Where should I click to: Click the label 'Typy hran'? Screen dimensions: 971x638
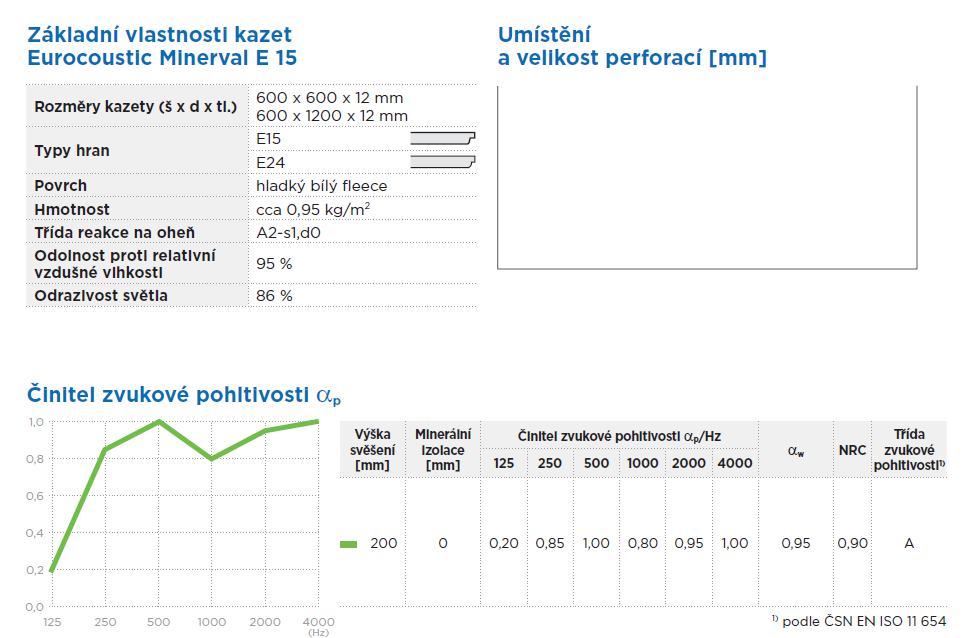pos(72,151)
